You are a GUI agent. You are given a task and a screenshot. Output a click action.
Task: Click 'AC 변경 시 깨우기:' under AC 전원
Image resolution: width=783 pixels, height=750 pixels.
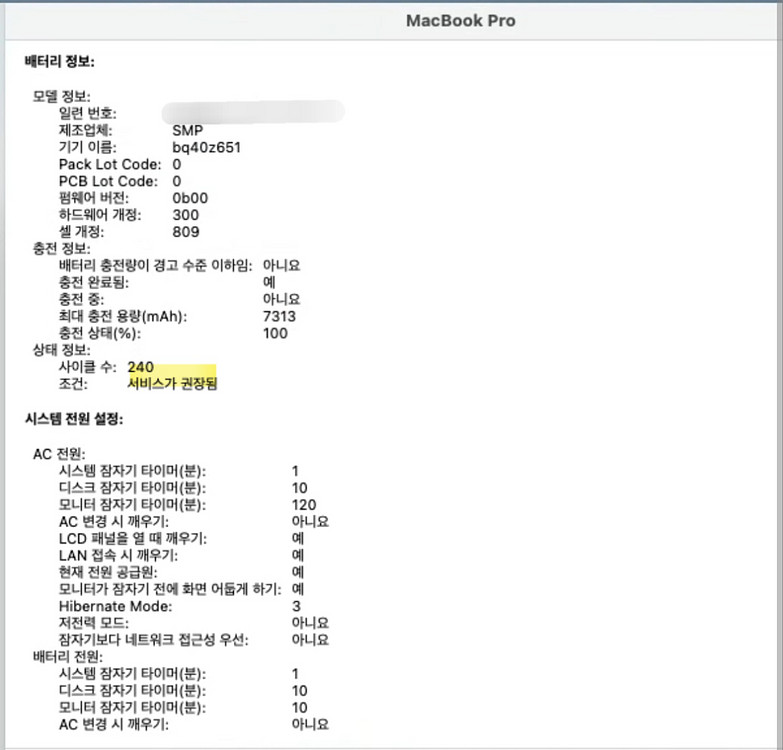tap(114, 522)
